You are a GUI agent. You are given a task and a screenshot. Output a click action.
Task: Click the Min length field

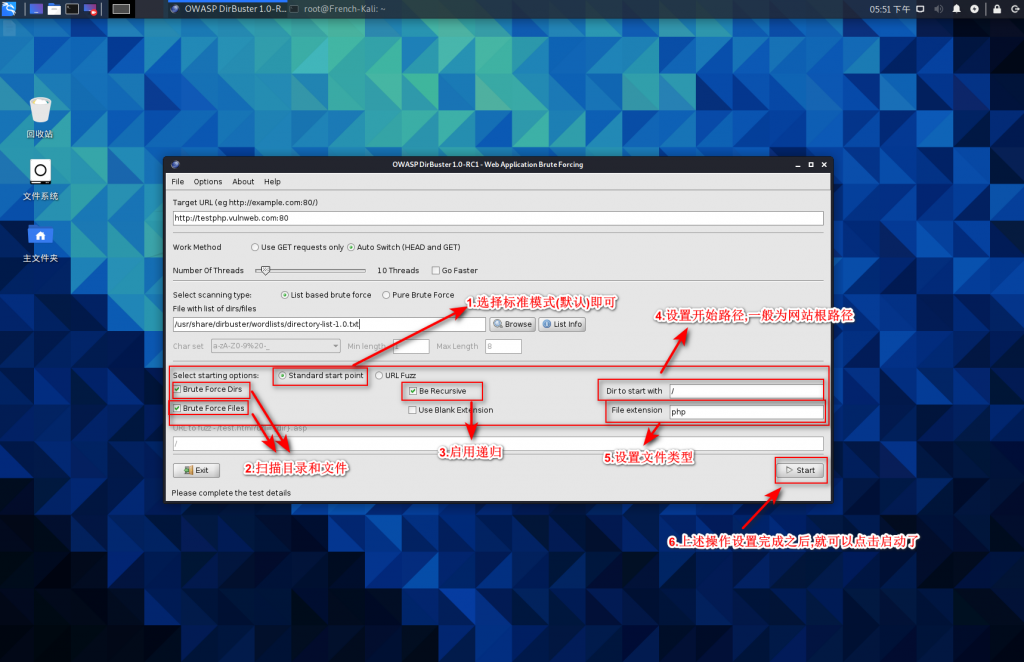point(411,346)
